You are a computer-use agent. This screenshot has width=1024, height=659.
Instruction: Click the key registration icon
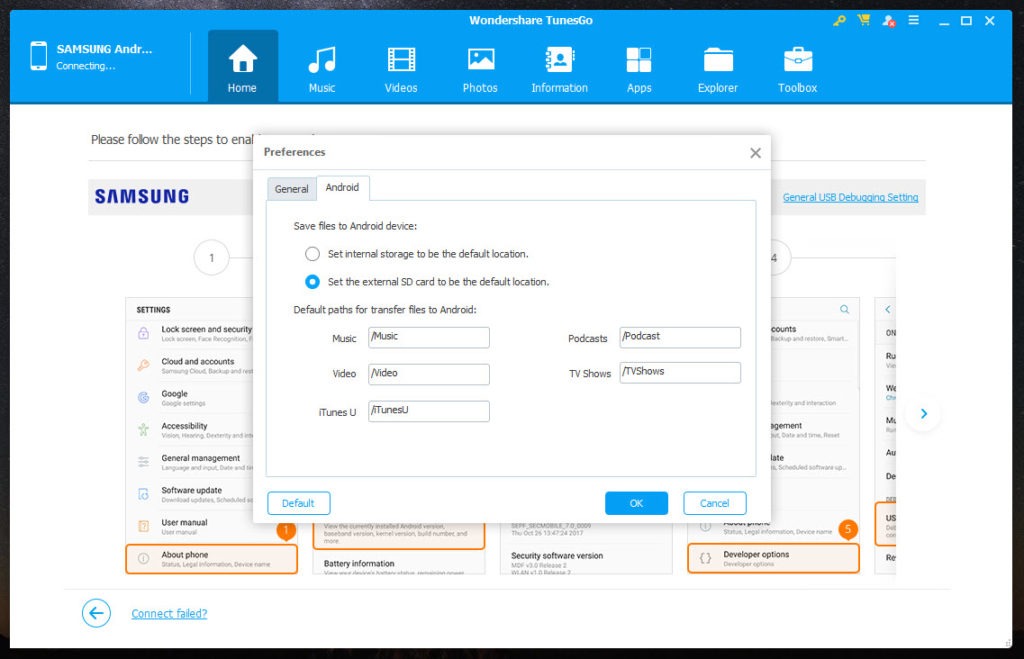coord(839,21)
